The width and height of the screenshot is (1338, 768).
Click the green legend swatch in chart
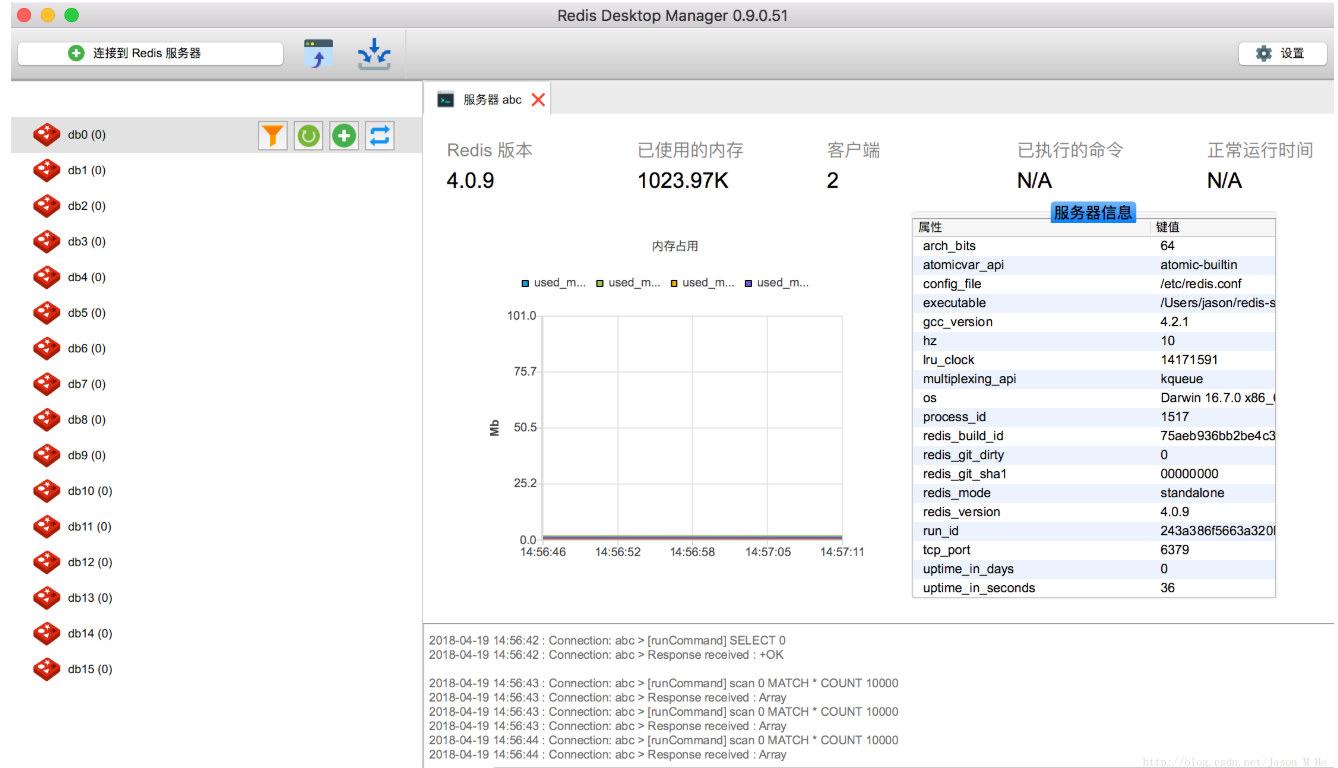(599, 283)
